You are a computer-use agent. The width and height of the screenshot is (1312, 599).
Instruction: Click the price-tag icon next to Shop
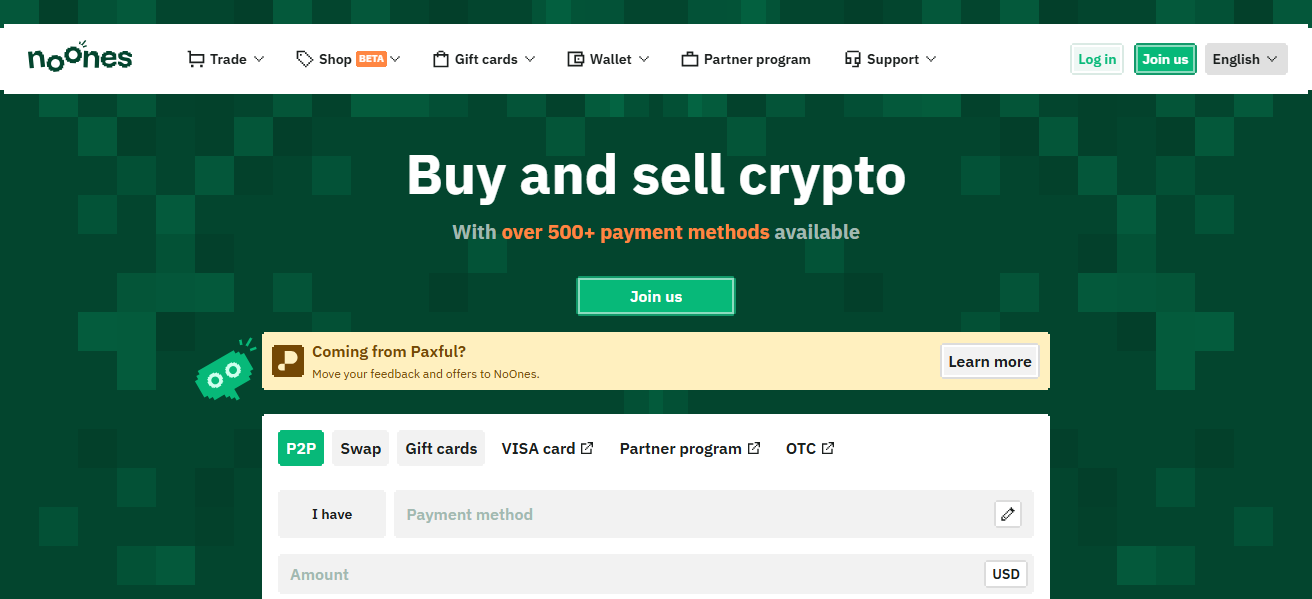coord(305,59)
